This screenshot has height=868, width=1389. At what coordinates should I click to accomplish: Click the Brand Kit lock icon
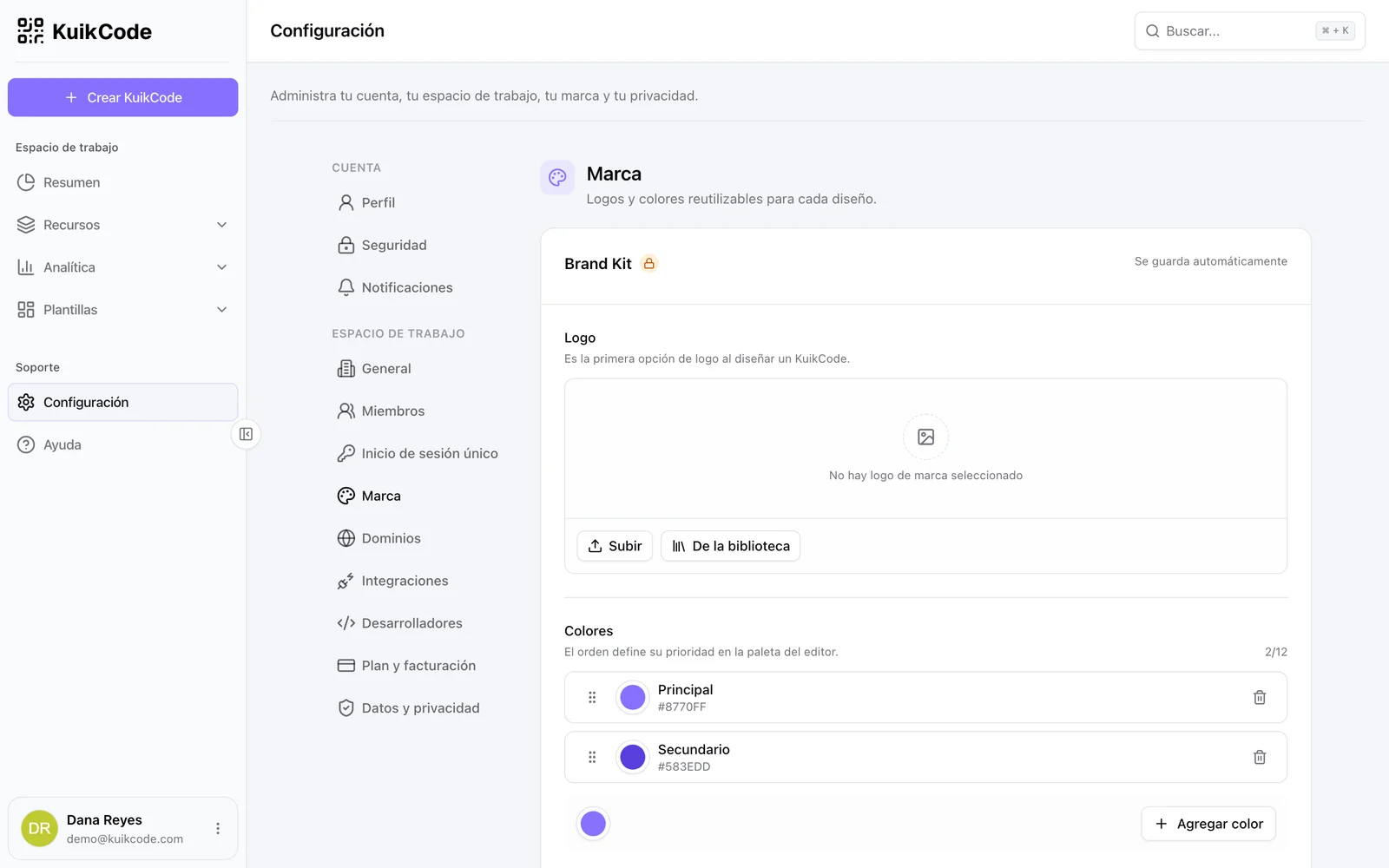click(648, 263)
